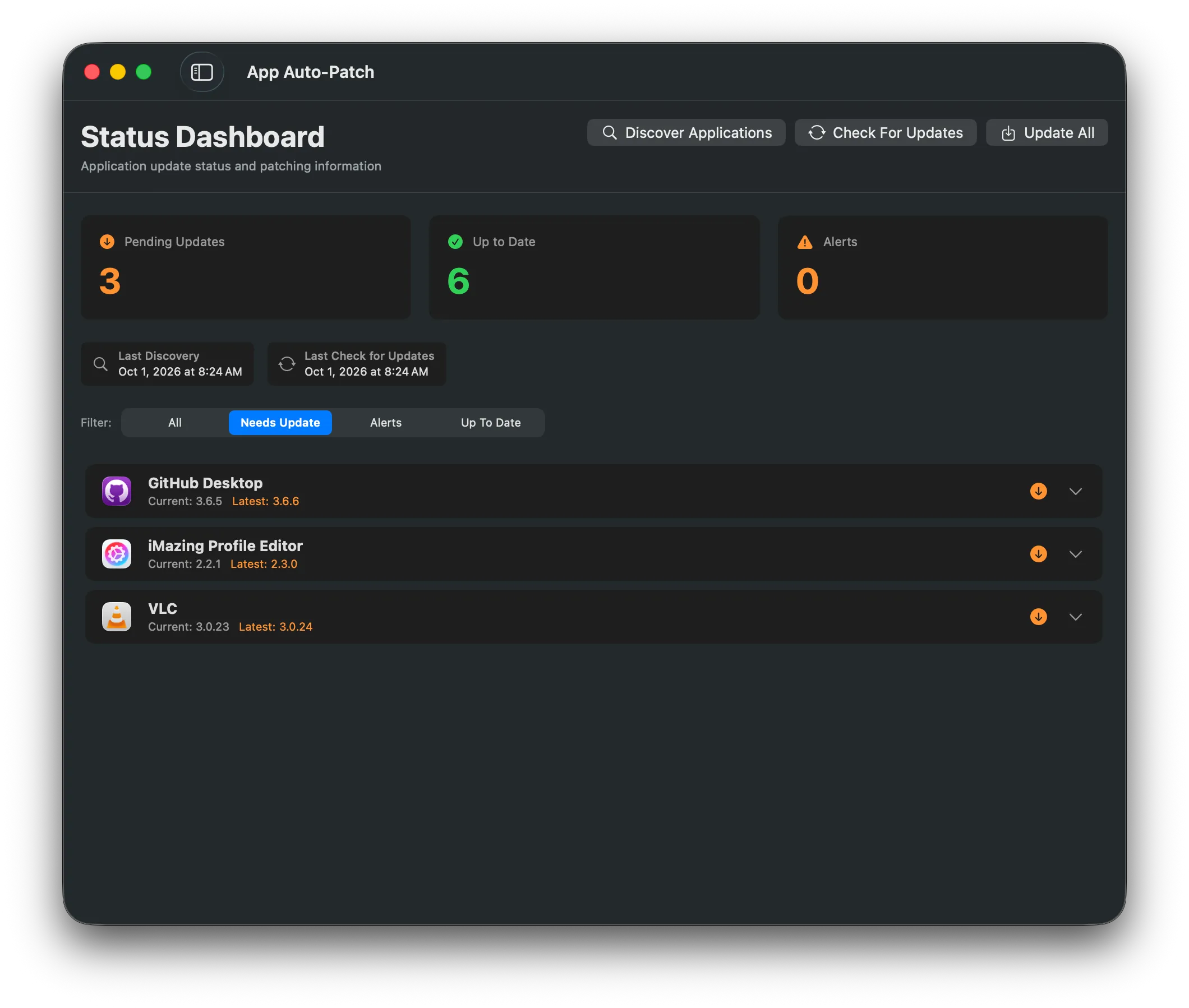1189x1008 pixels.
Task: Click the 'App Auto-Patch' window title
Action: pyautogui.click(x=310, y=72)
